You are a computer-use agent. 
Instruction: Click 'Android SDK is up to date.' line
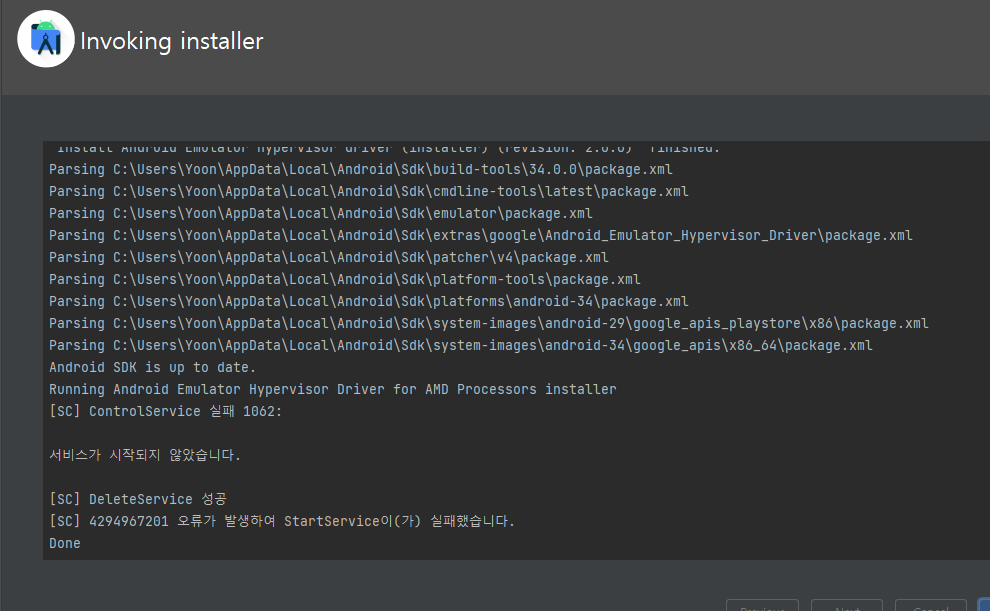152,367
